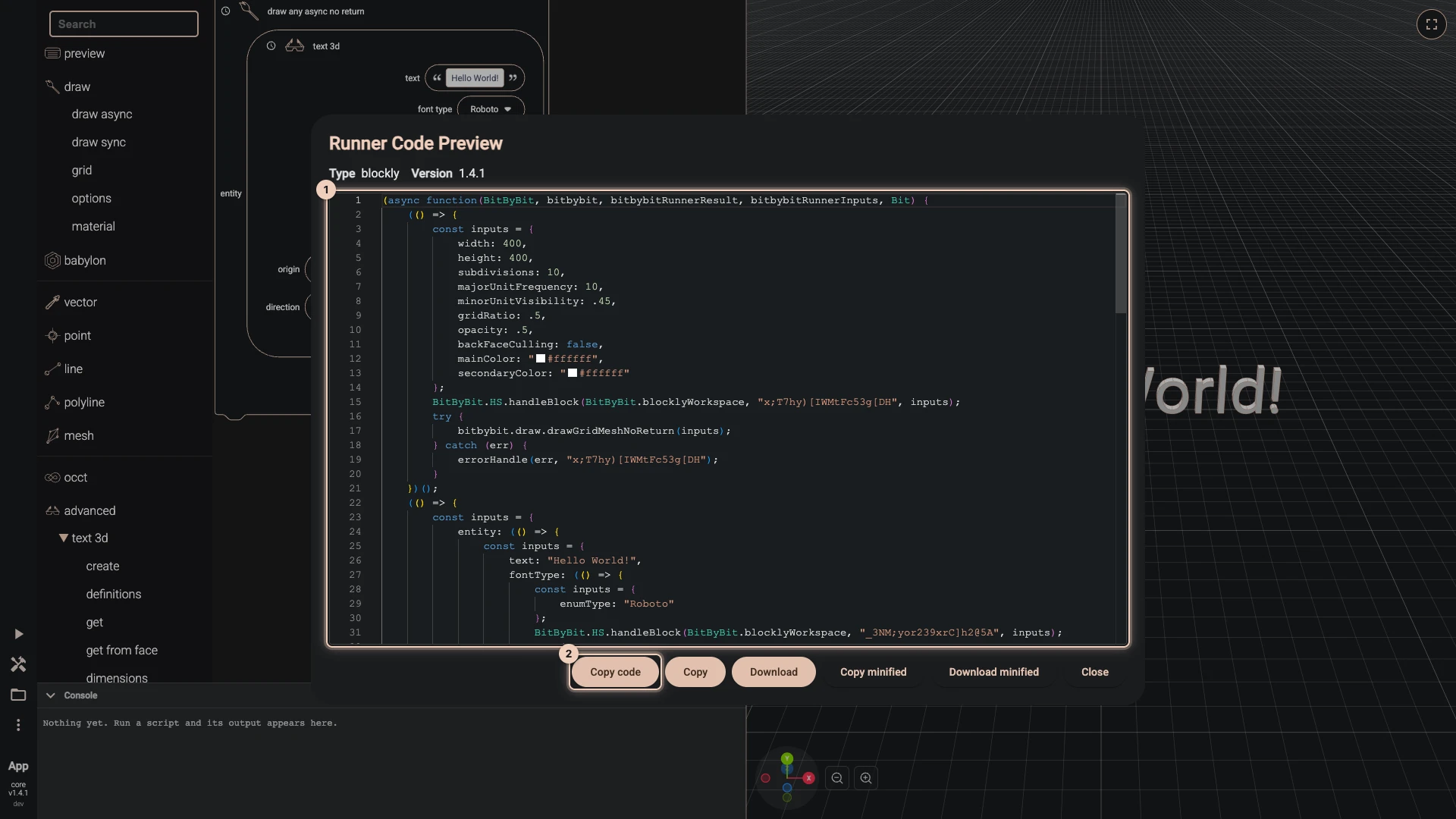Click the advanced category icon
Screen dimensions: 1456x819
tap(52, 511)
